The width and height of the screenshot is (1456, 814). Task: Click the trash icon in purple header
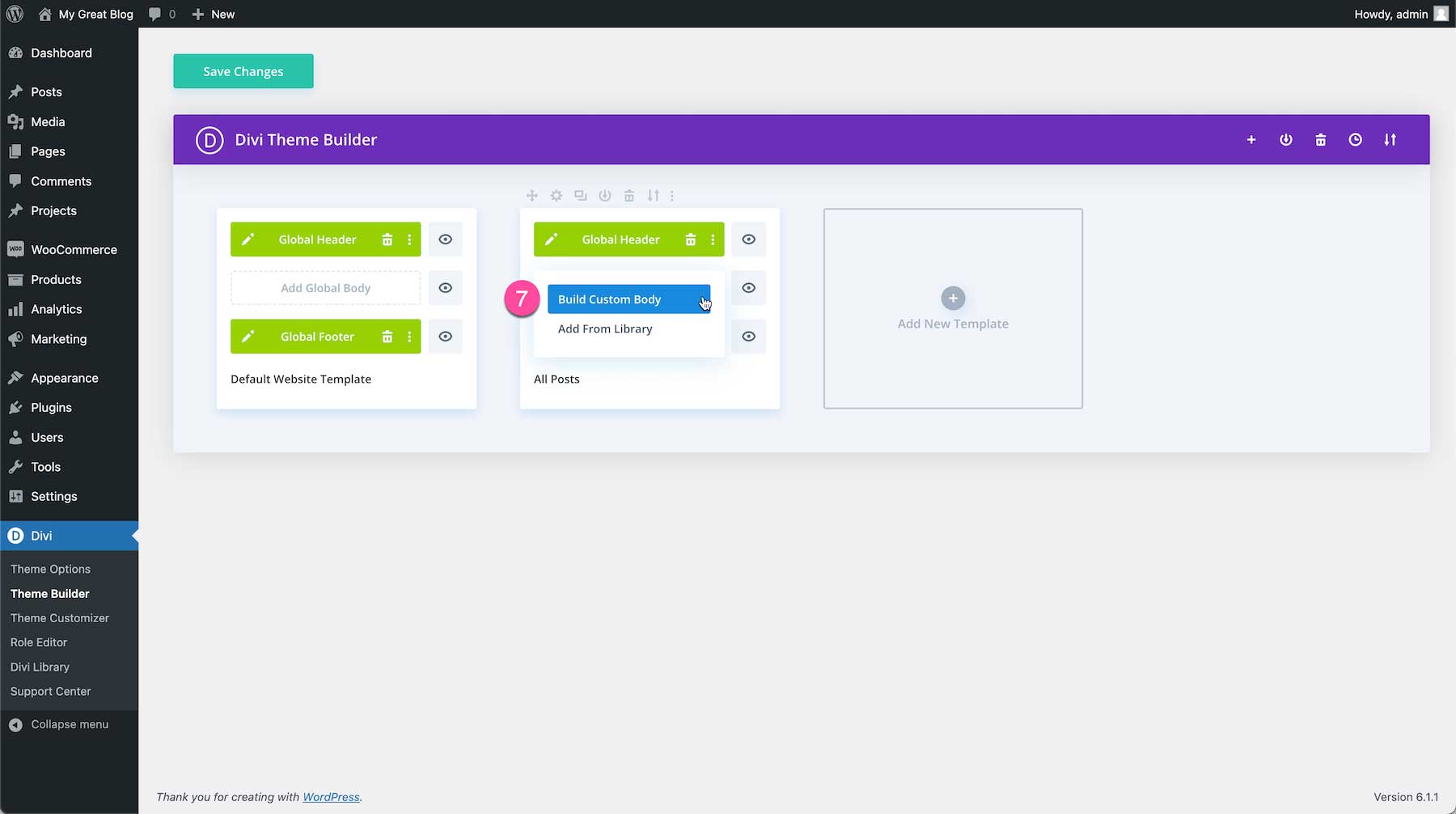point(1321,140)
